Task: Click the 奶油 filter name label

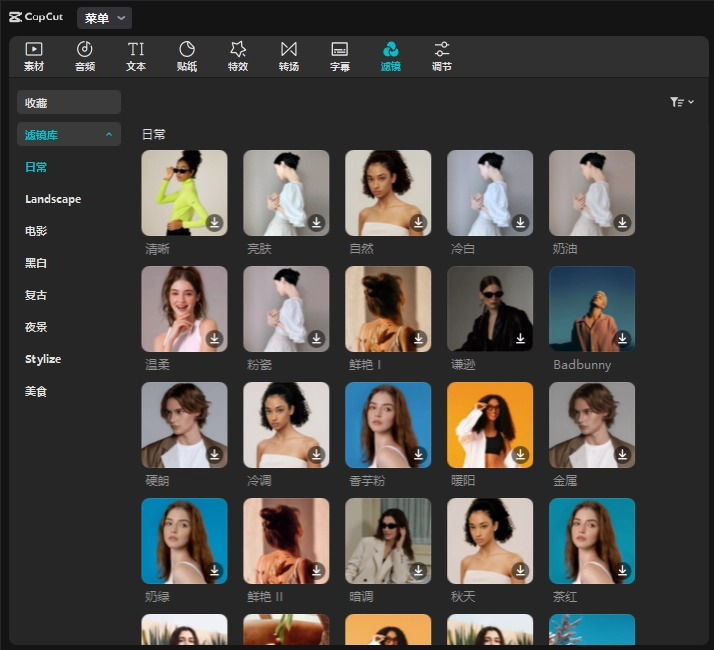Action: [x=565, y=249]
